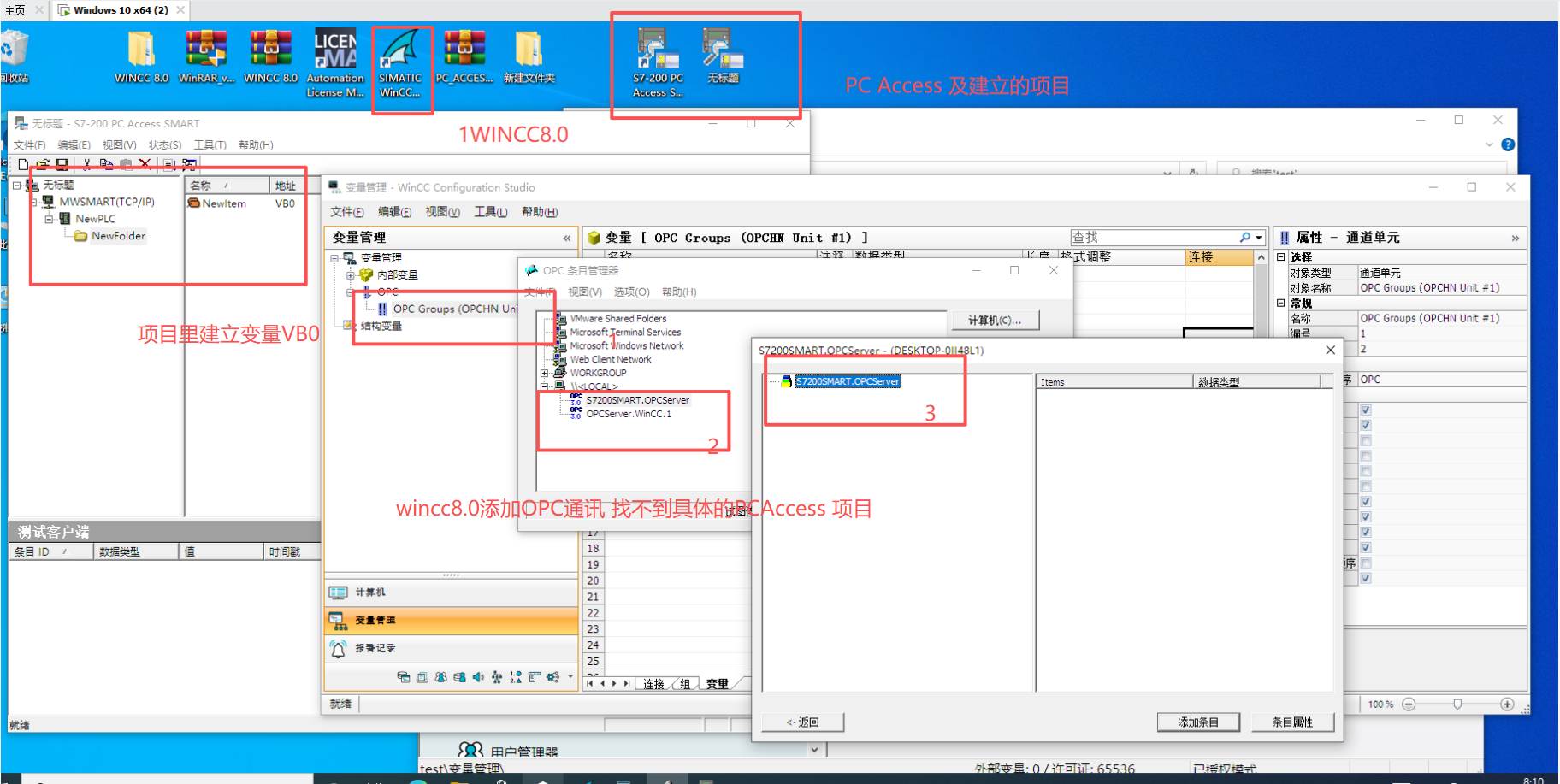The height and width of the screenshot is (784, 1560).
Task: Collapse the 属性 properties panel with »
Action: click(x=1515, y=238)
